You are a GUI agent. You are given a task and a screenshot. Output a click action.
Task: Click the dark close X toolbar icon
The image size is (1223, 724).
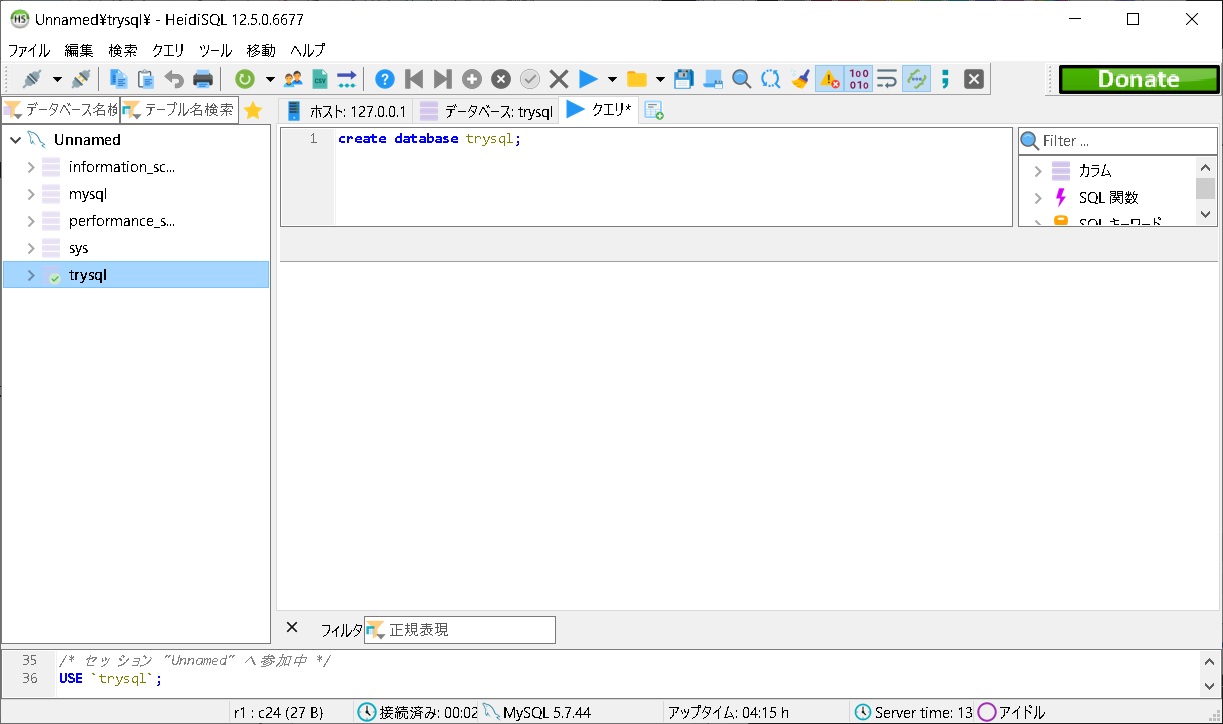(x=974, y=79)
